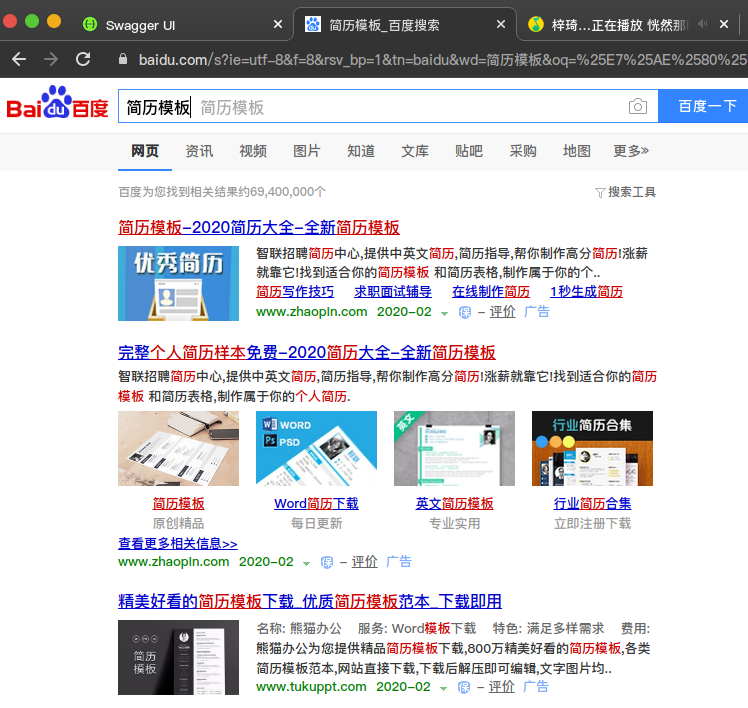The width and height of the screenshot is (748, 708).
Task: Click 评价 in the tukuppt result
Action: pos(501,687)
